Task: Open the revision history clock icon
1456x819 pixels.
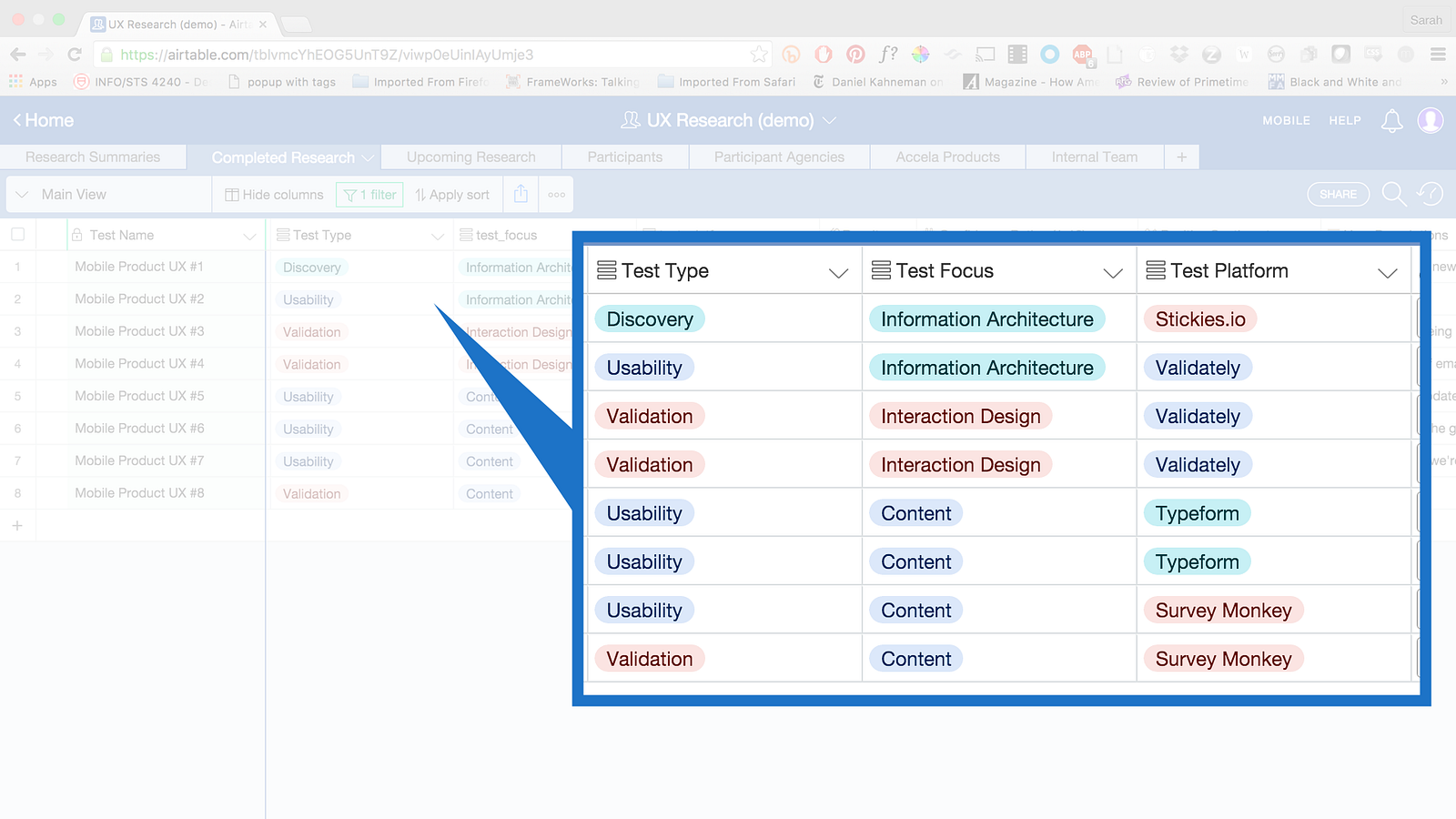Action: (x=1431, y=193)
